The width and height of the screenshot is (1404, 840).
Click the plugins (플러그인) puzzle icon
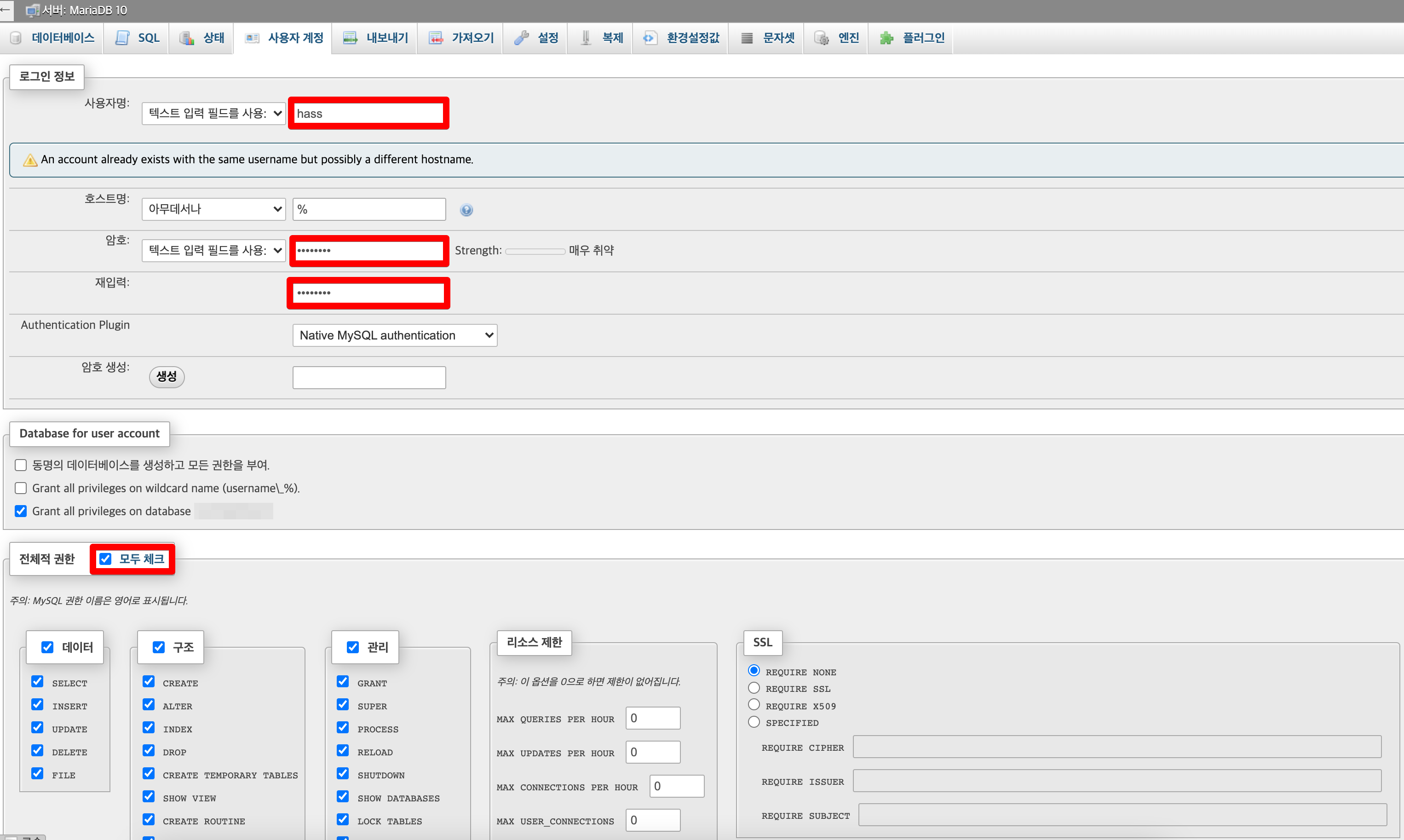coord(886,38)
